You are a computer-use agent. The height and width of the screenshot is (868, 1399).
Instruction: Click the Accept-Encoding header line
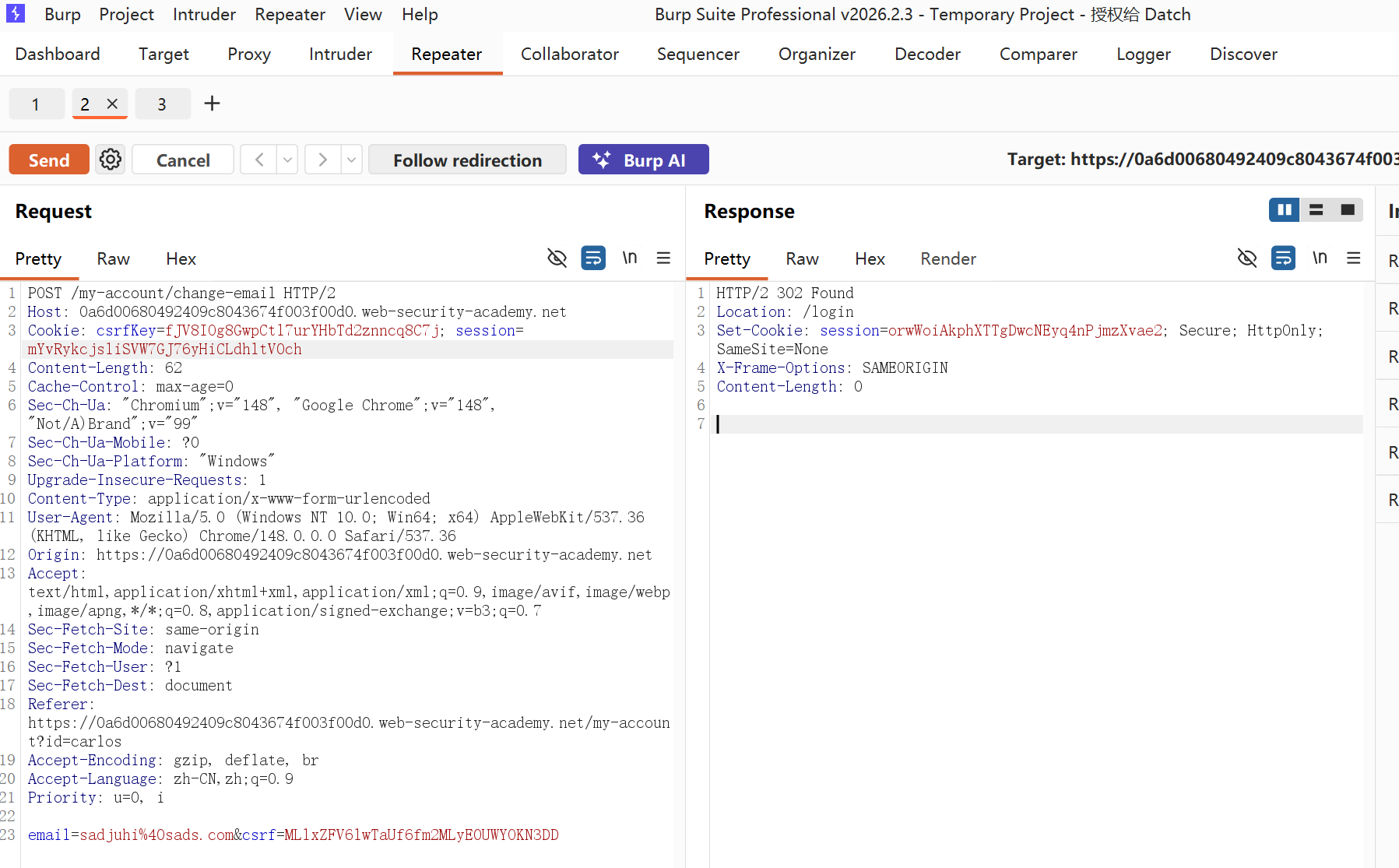tap(174, 760)
